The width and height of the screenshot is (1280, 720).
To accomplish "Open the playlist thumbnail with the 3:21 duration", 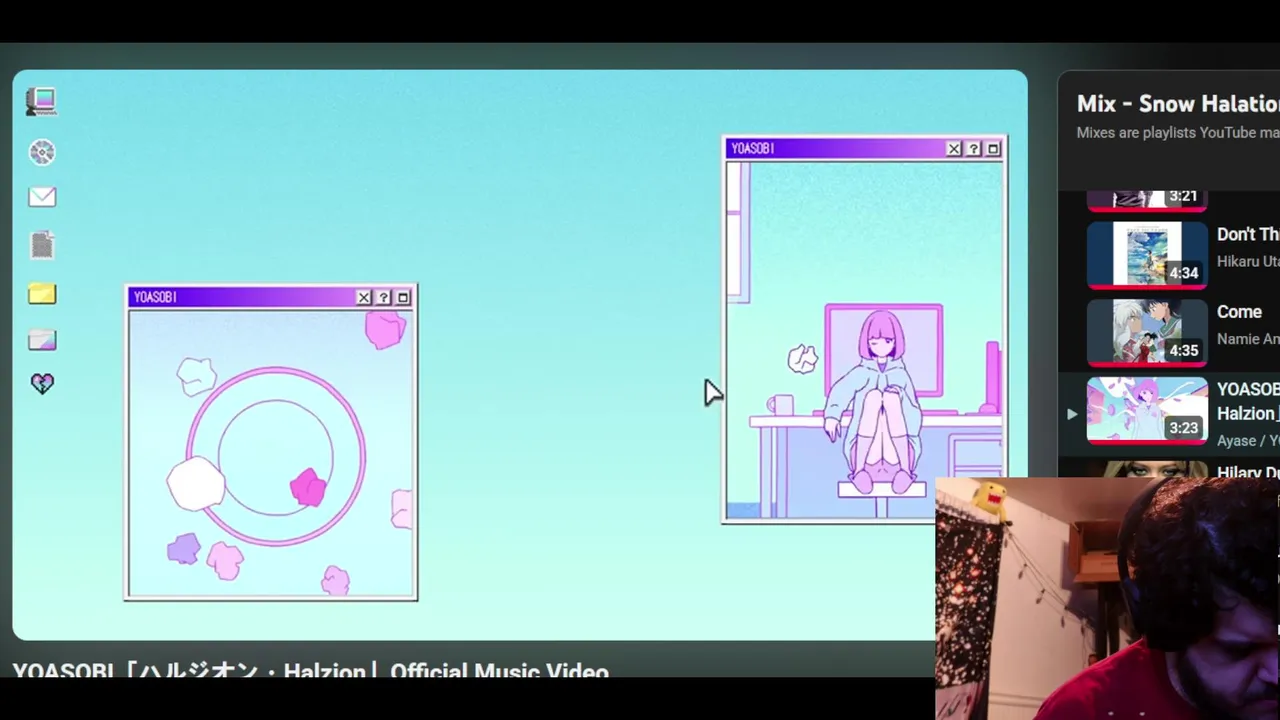I will click(x=1147, y=200).
